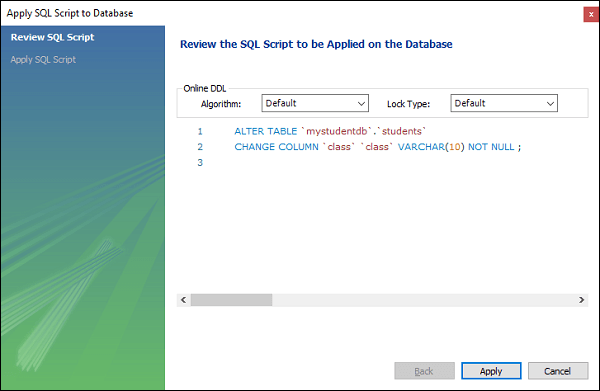600x391 pixels.
Task: Click line number 2 in the script
Action: tap(200, 147)
